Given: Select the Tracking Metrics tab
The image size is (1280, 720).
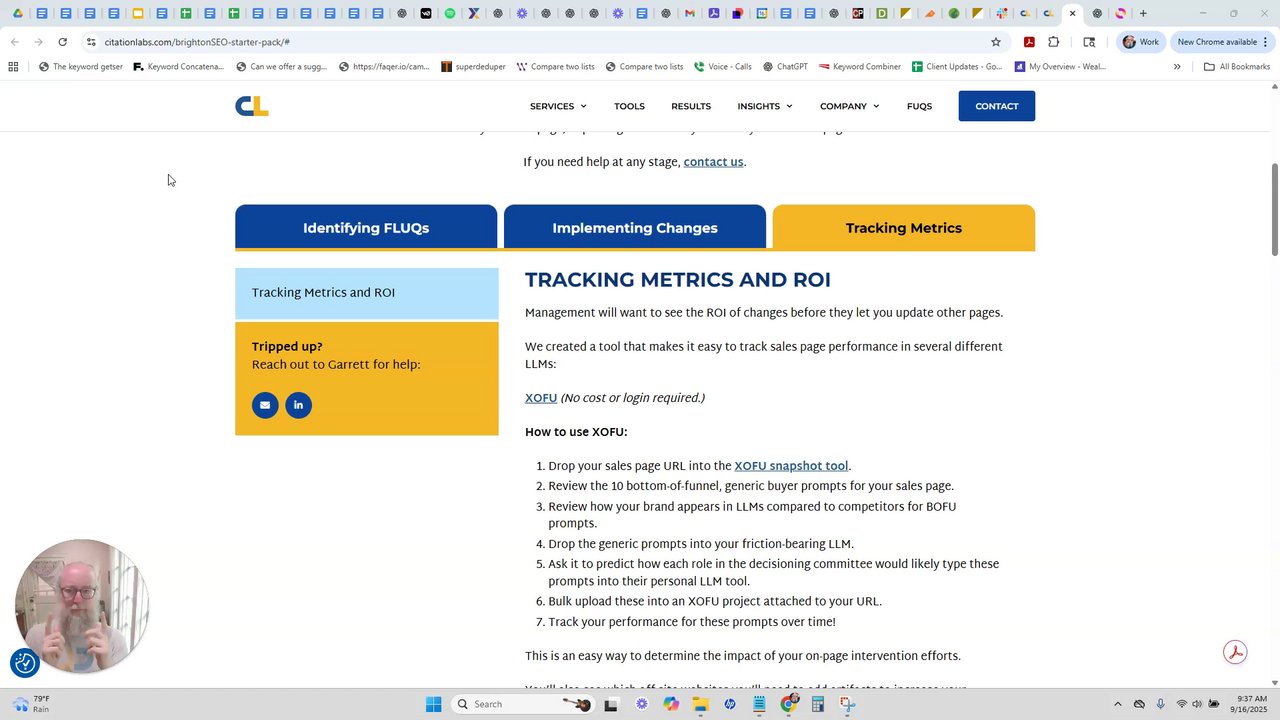Looking at the screenshot, I should [904, 227].
